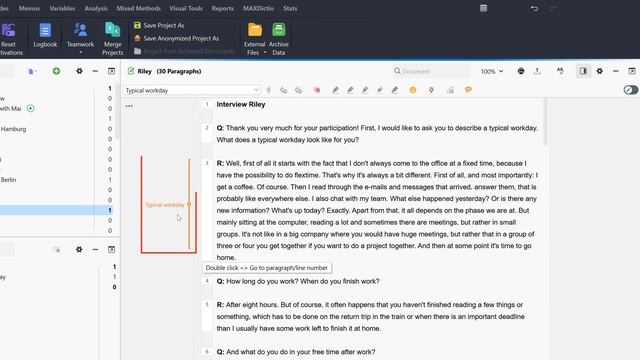Image resolution: width=640 pixels, height=360 pixels.
Task: Click the AB text check icon
Action: (x=560, y=71)
